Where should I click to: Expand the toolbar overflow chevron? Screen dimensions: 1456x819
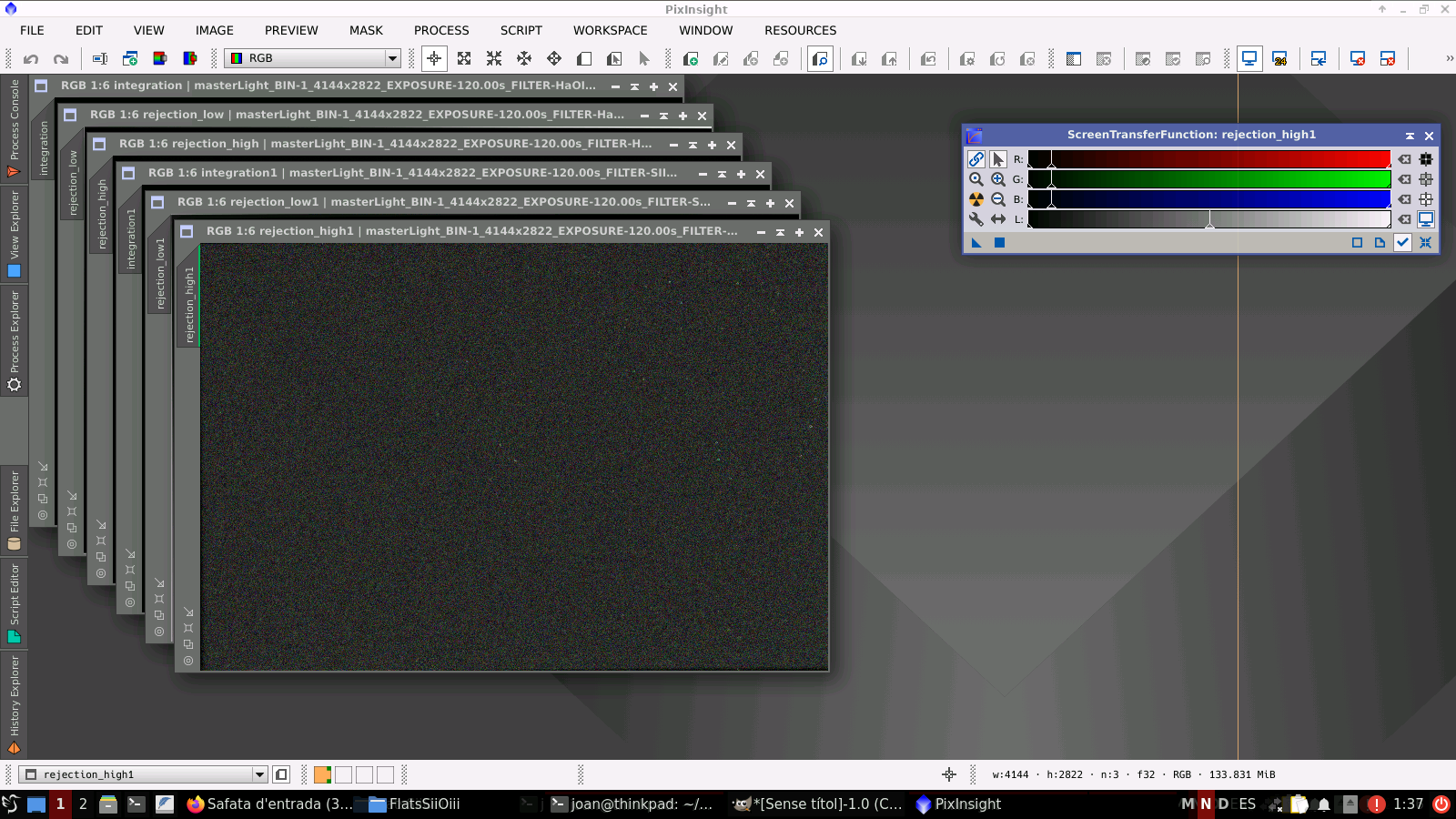pos(1449,58)
